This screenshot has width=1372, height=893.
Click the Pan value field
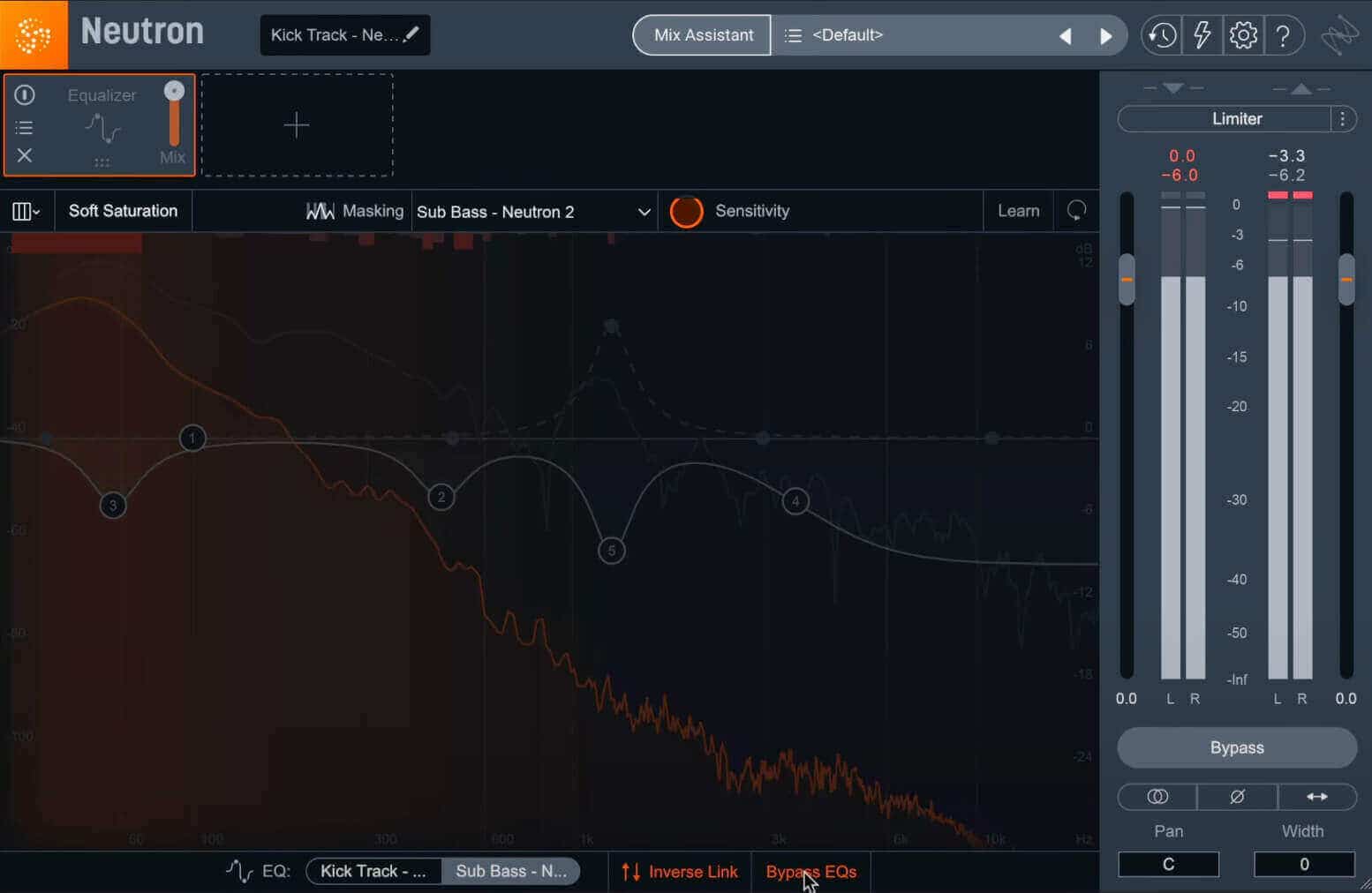(x=1168, y=865)
